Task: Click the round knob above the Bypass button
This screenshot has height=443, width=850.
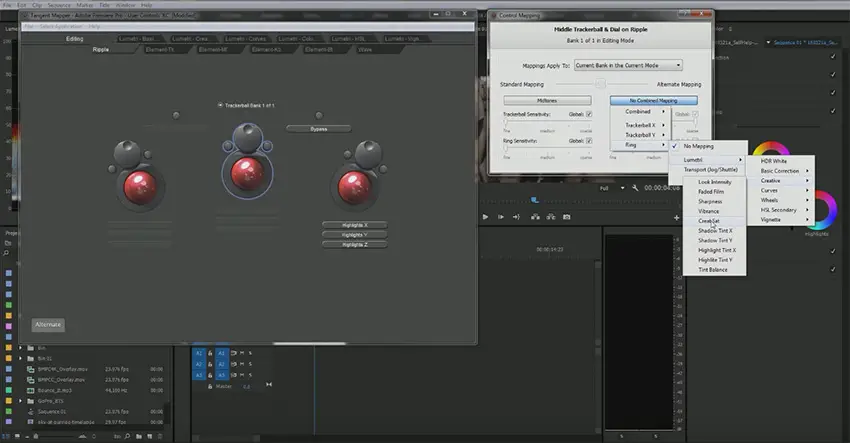Action: tap(319, 115)
